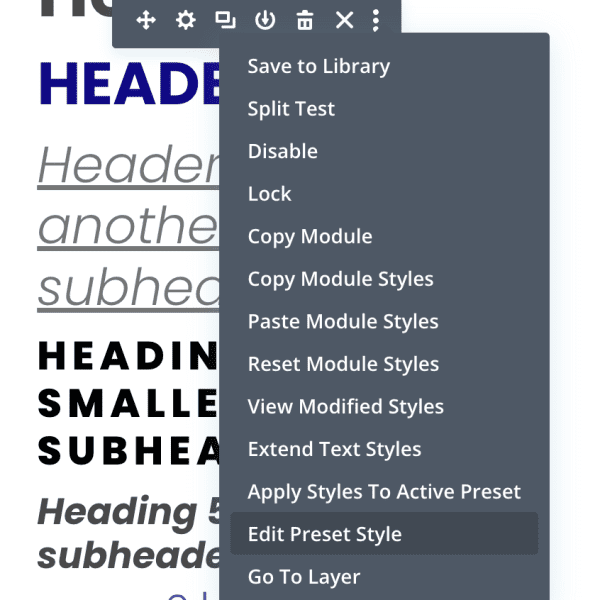Image resolution: width=600 pixels, height=600 pixels.
Task: Open Edit Preset Style option
Action: click(x=325, y=534)
